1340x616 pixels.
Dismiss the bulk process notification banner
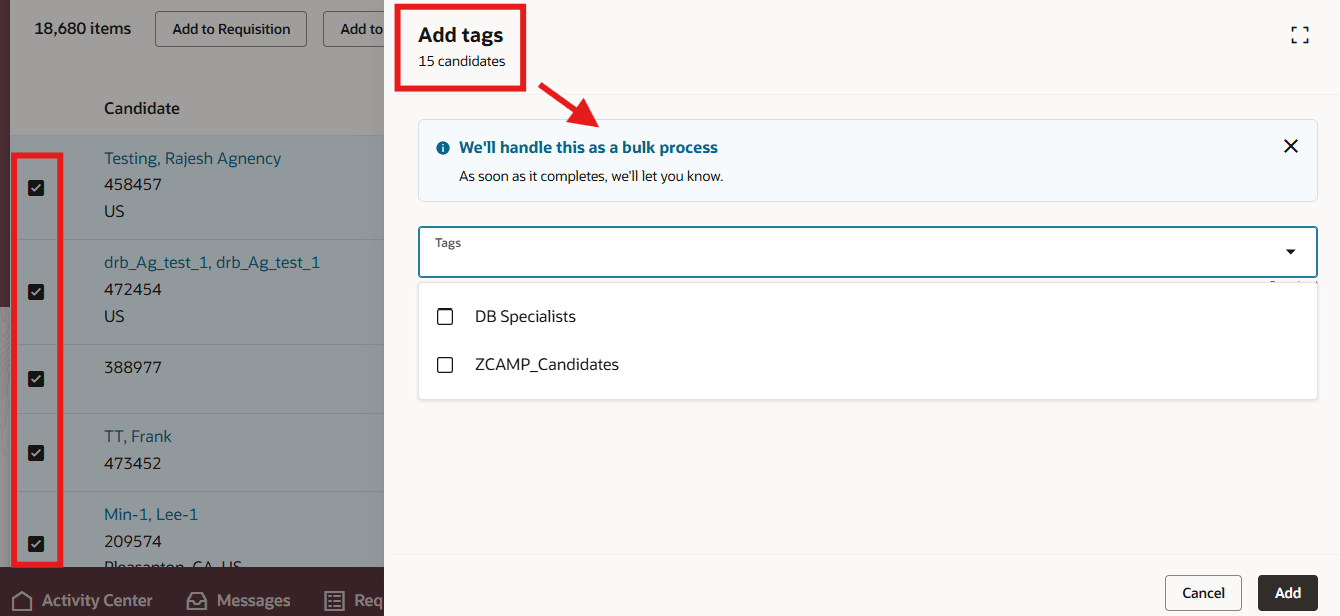1290,145
